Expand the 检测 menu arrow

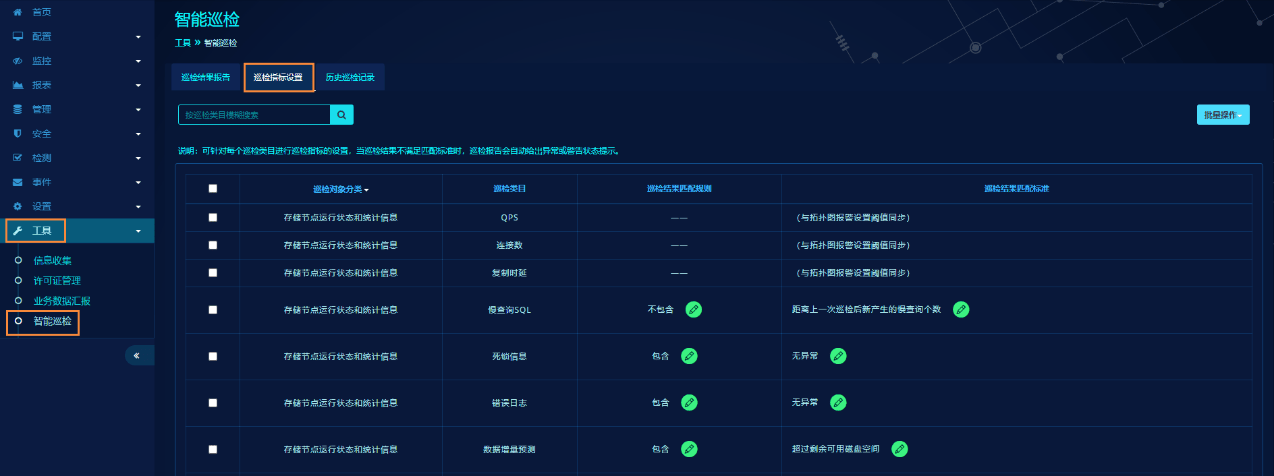(x=138, y=158)
